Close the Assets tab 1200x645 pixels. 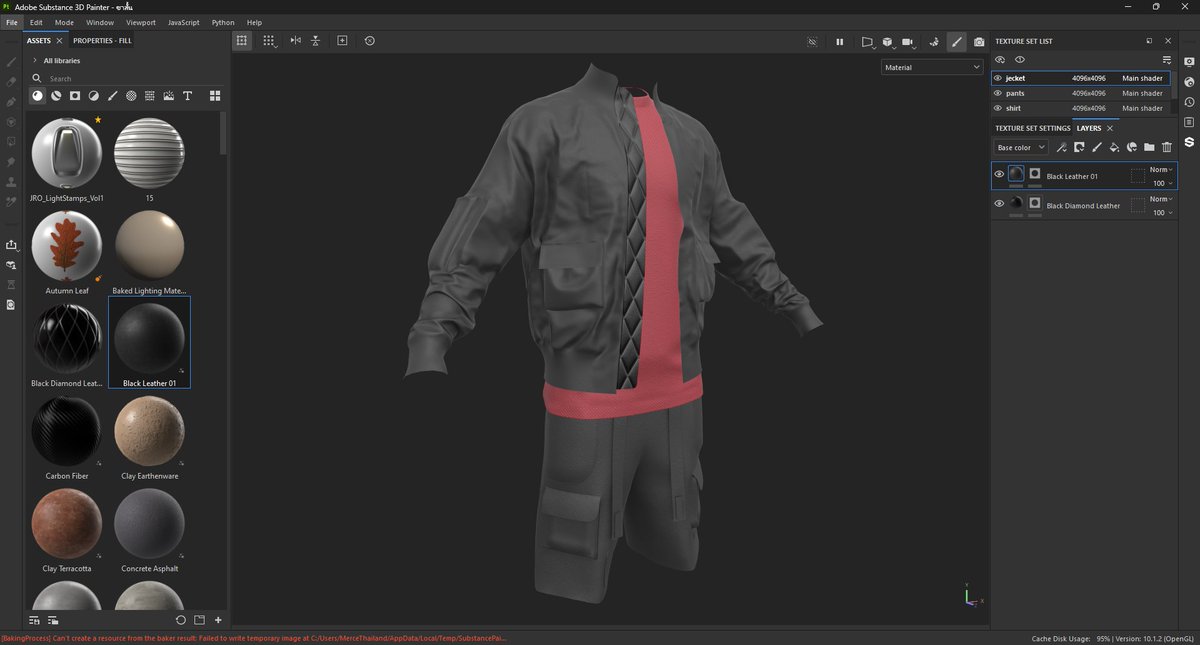tap(60, 41)
